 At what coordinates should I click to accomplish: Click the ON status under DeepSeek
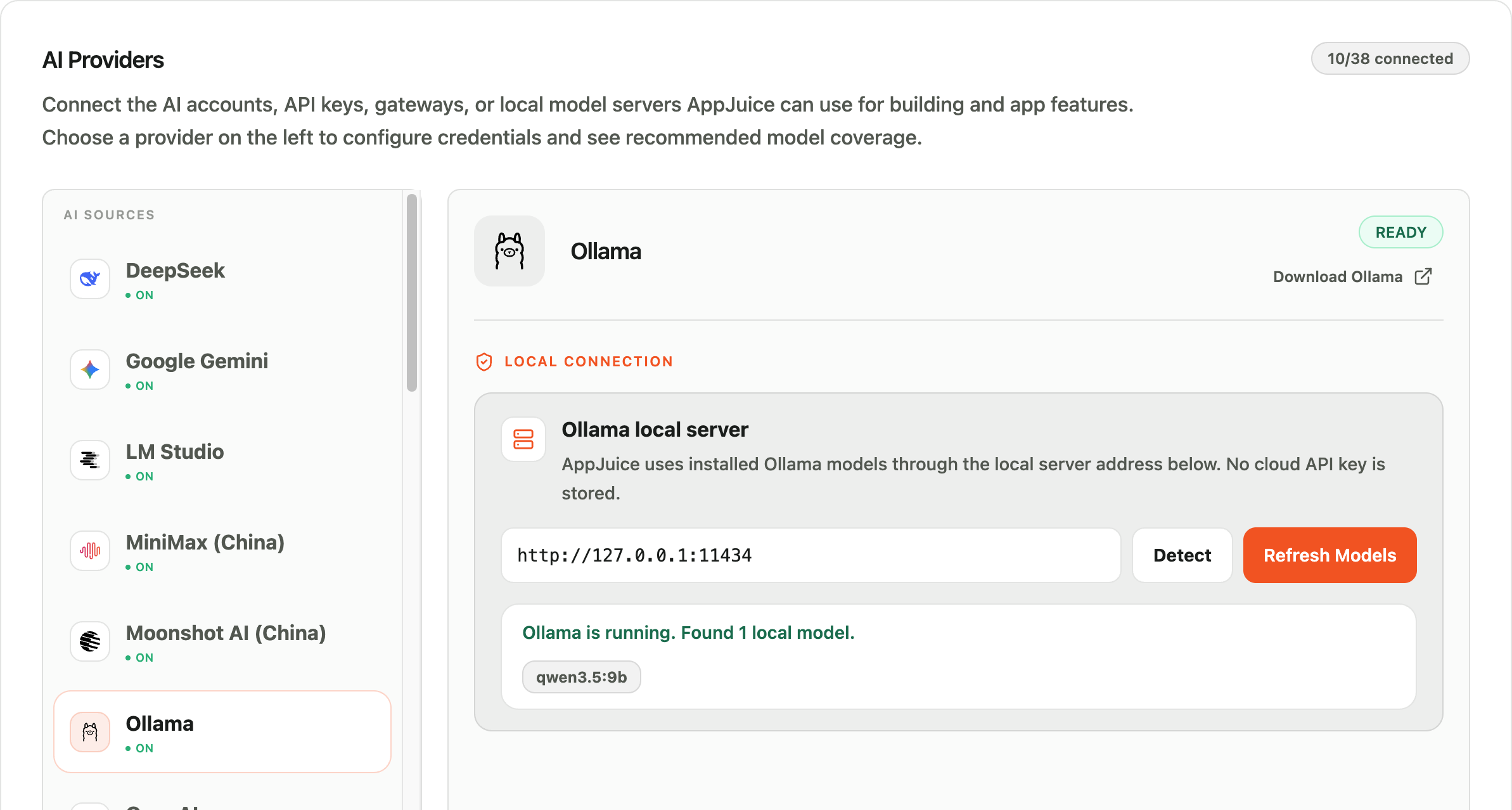139,295
